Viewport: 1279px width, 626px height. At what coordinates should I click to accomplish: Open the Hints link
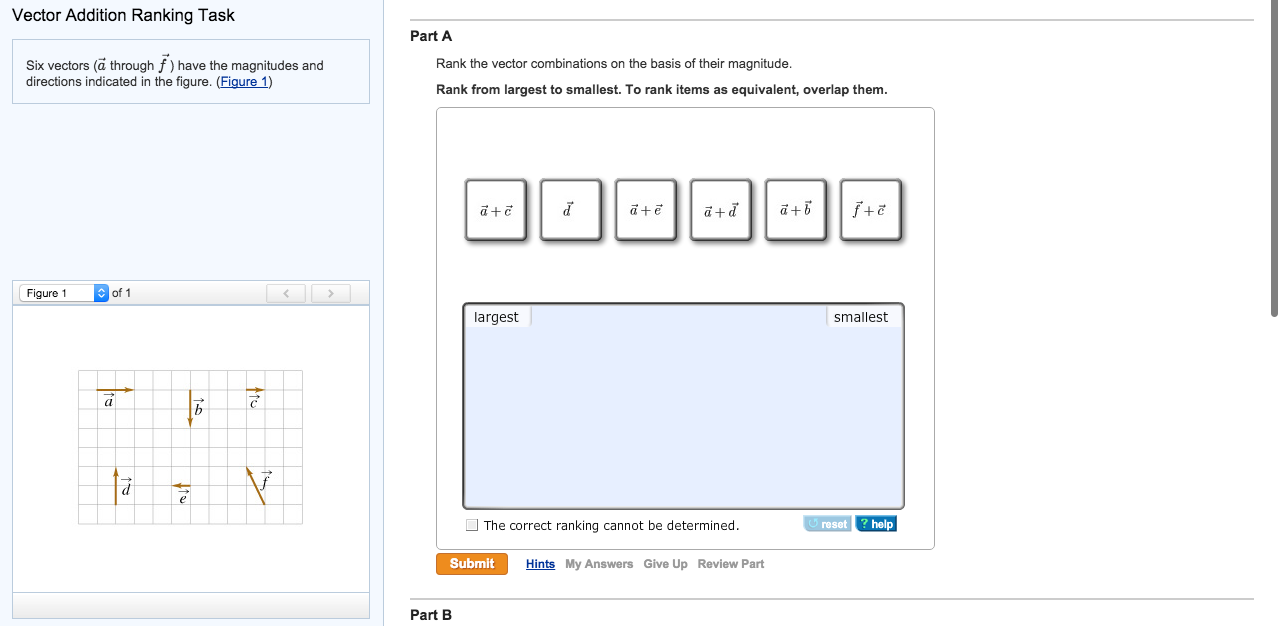pos(540,563)
